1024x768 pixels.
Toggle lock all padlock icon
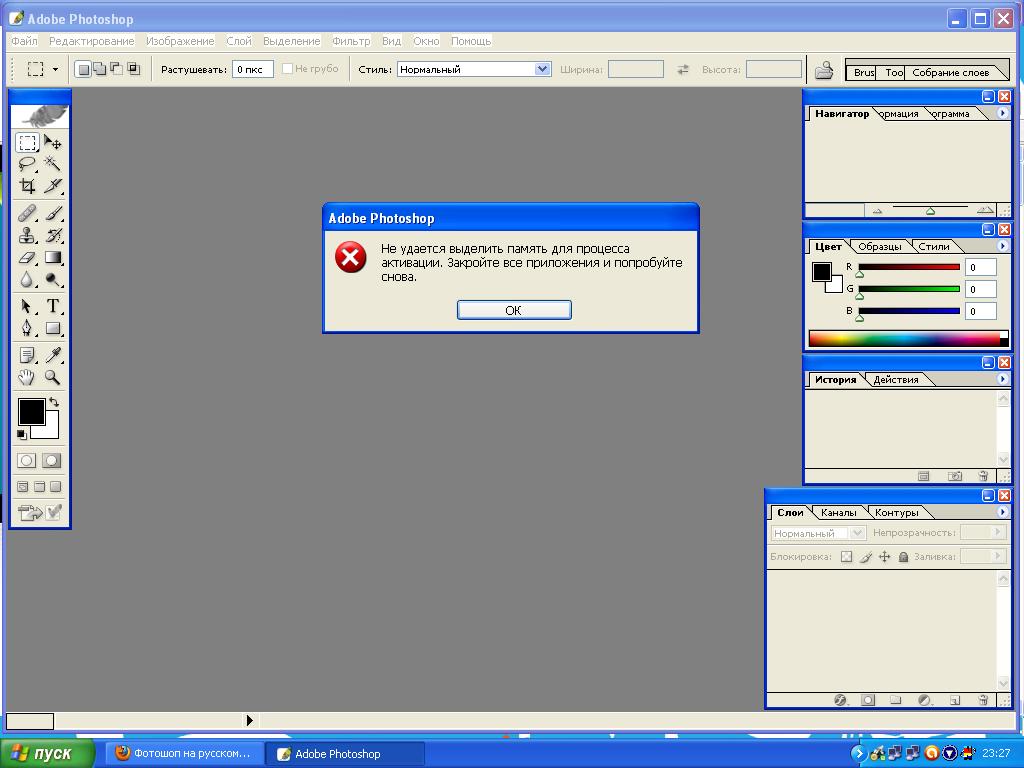tap(903, 557)
